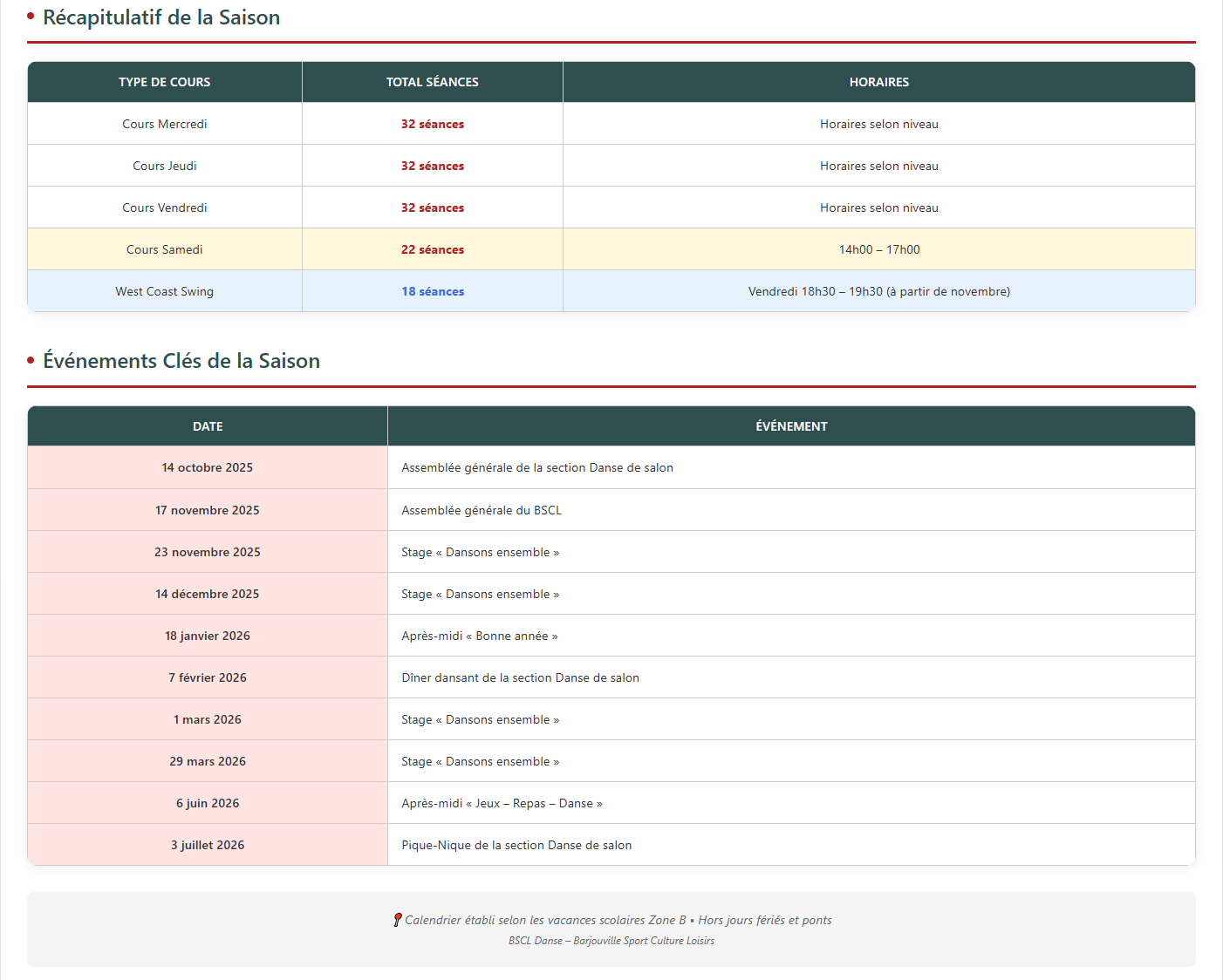This screenshot has height=980, width=1223.
Task: Select the Cours Samedi row label
Action: 165,249
